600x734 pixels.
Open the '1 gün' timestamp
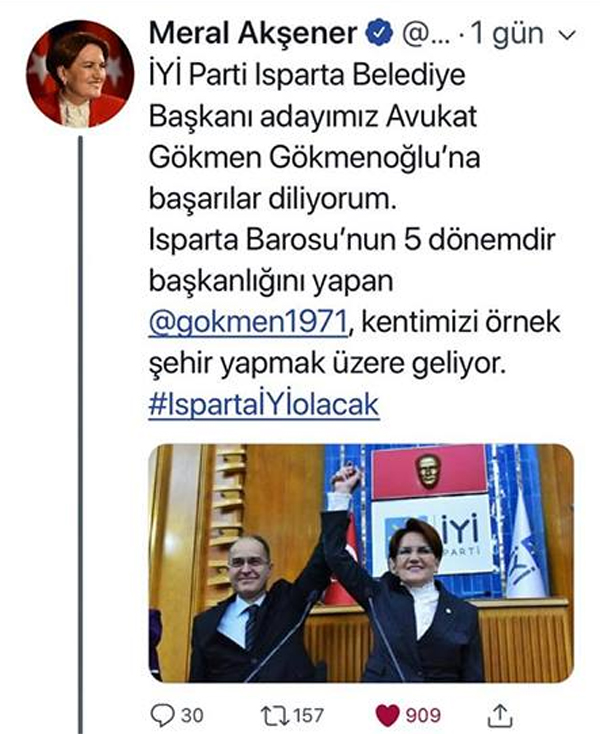pyautogui.click(x=506, y=35)
